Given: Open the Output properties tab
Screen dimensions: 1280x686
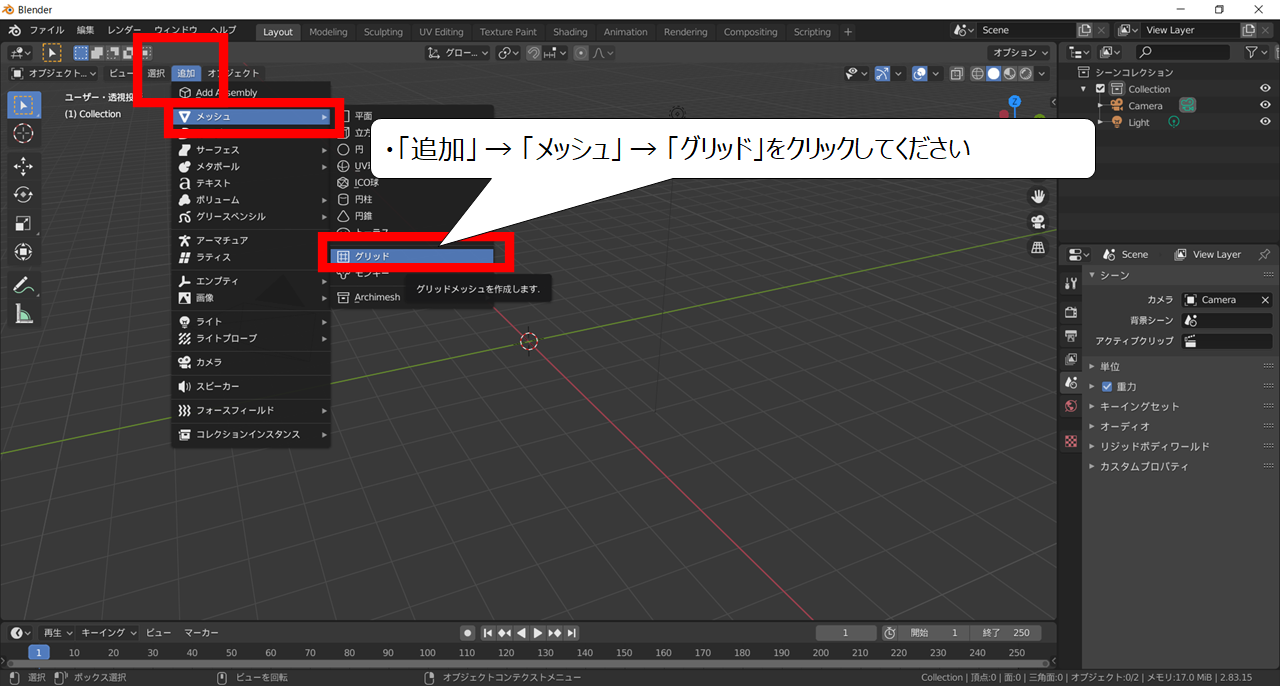Looking at the screenshot, I should pos(1071,335).
